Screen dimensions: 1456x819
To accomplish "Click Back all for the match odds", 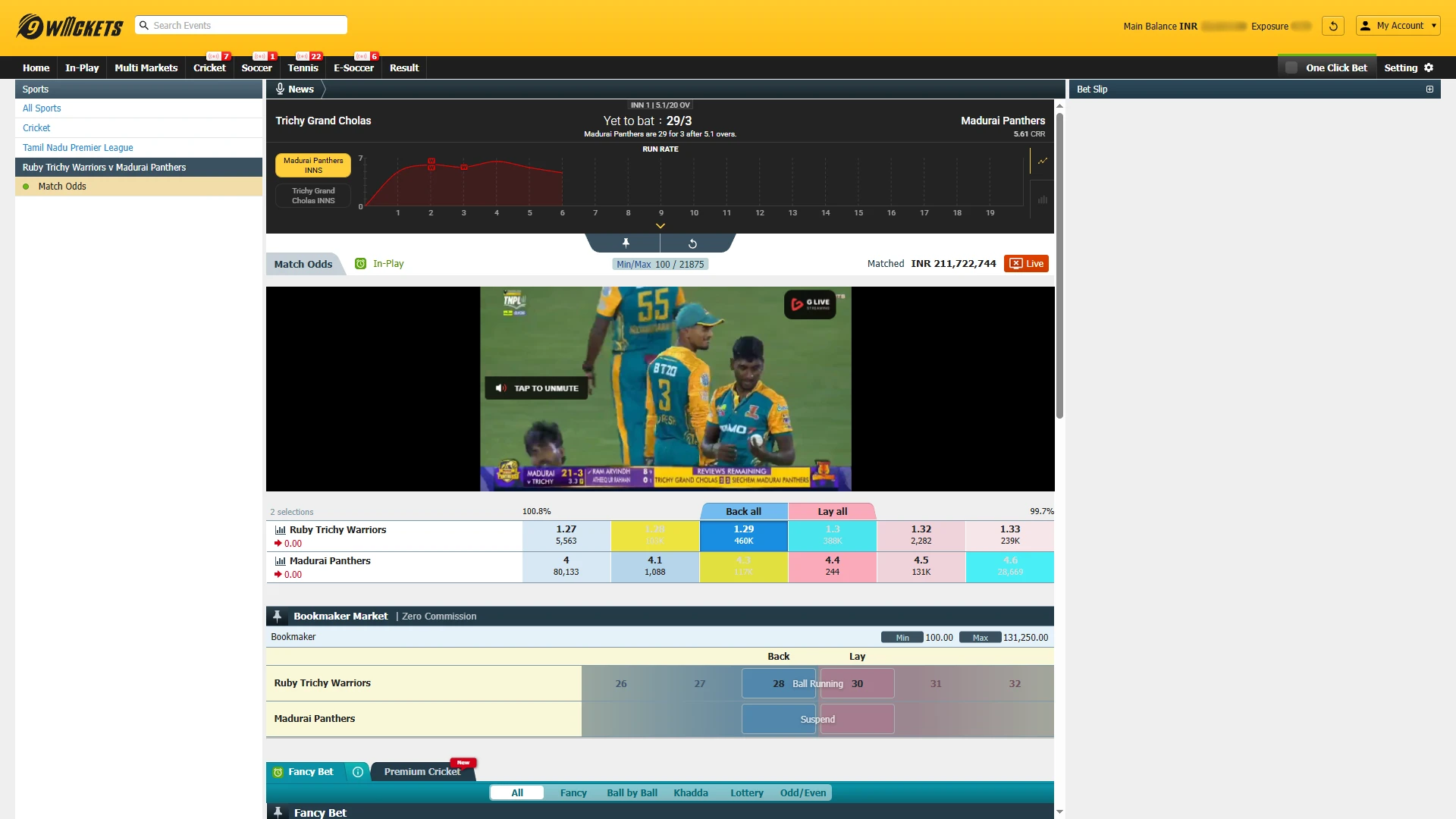I will 742,511.
